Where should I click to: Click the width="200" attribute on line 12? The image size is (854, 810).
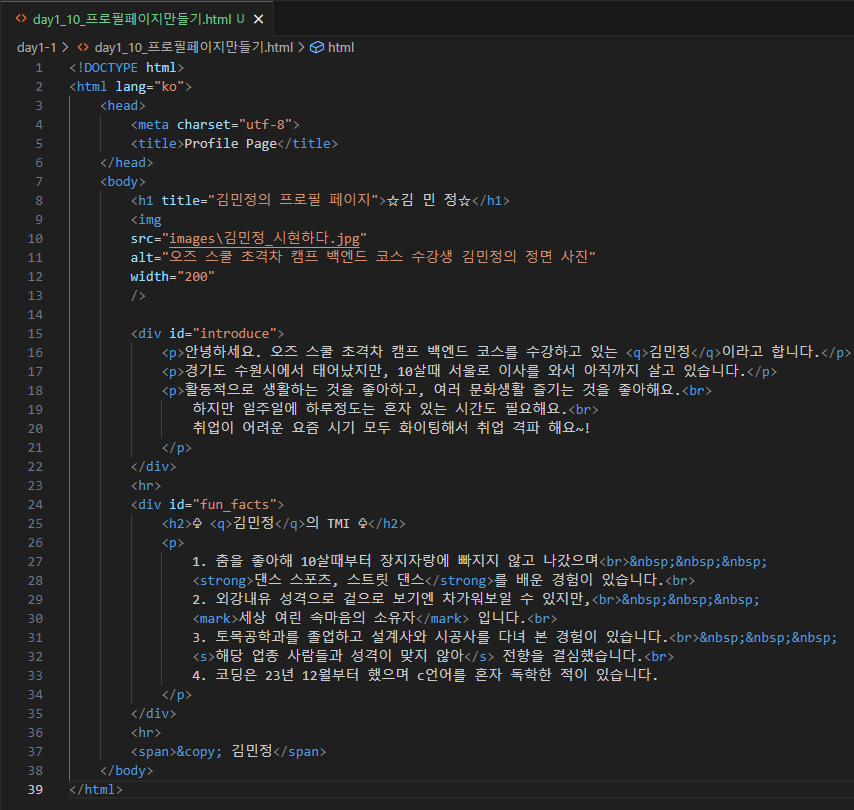tap(173, 277)
